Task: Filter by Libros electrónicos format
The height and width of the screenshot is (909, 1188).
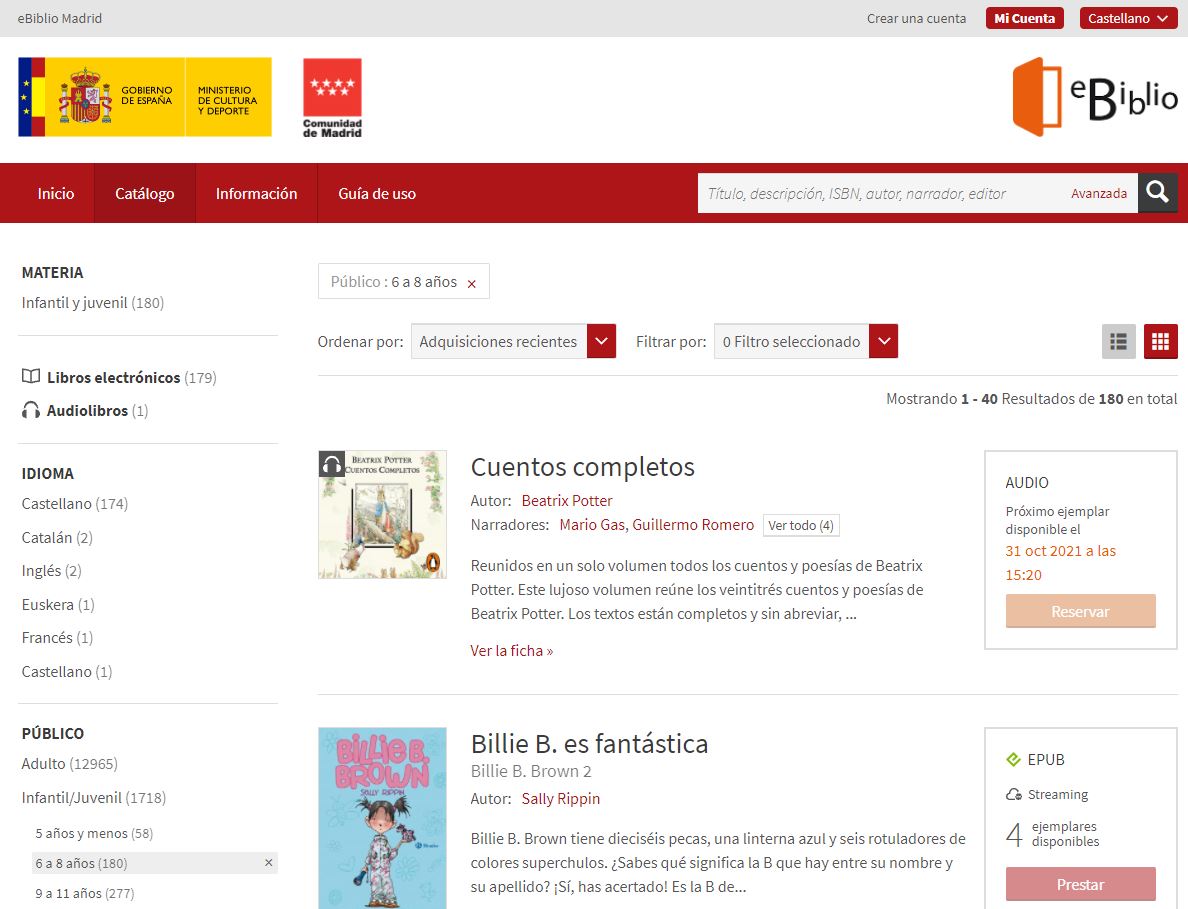Action: tap(112, 378)
